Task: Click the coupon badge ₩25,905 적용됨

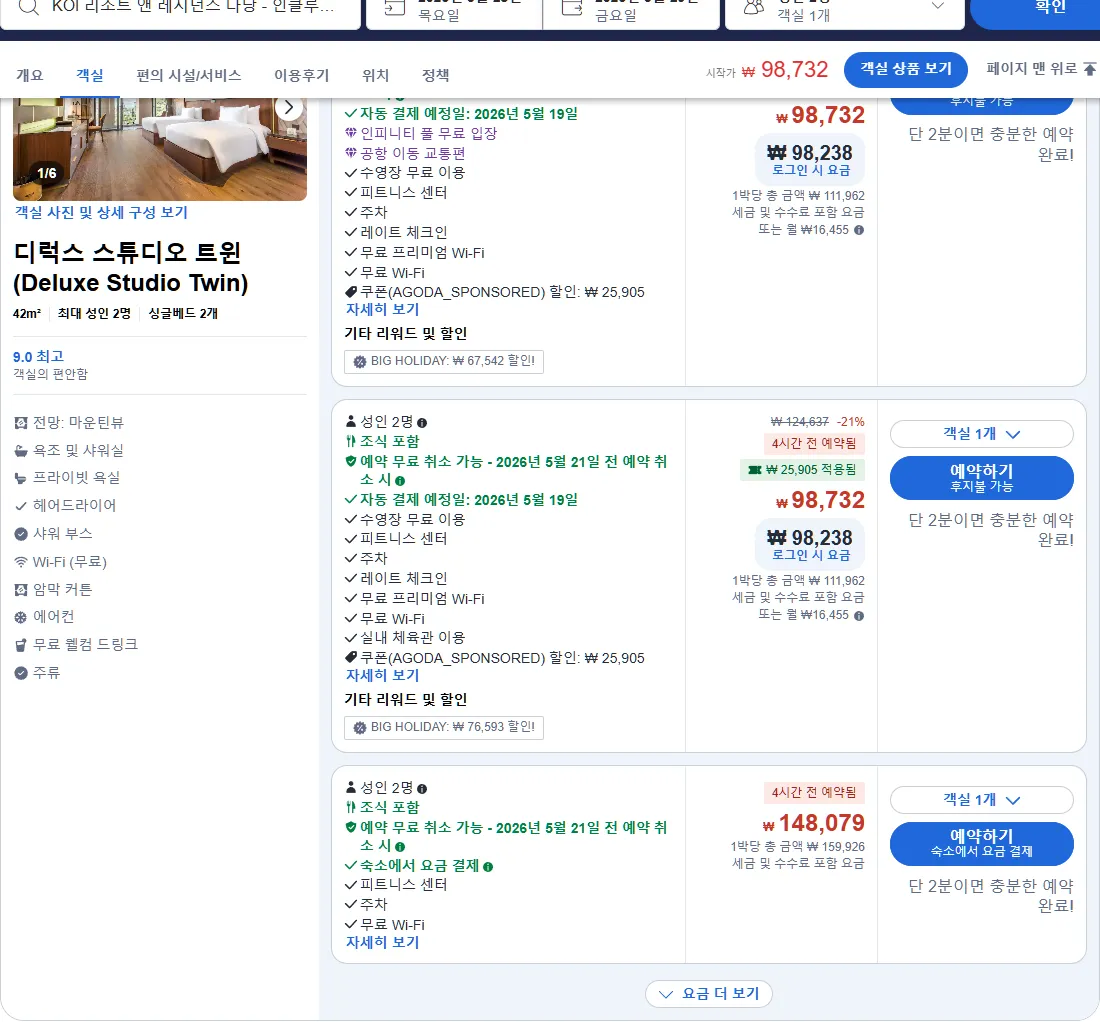Action: pos(803,470)
